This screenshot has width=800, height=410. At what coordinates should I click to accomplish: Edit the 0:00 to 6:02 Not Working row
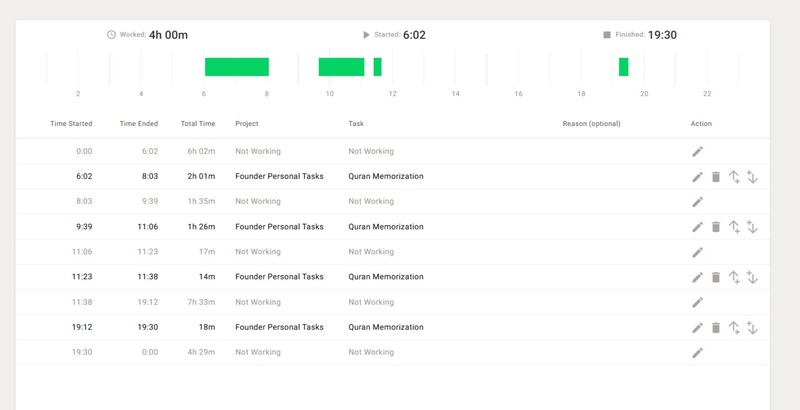click(x=697, y=151)
